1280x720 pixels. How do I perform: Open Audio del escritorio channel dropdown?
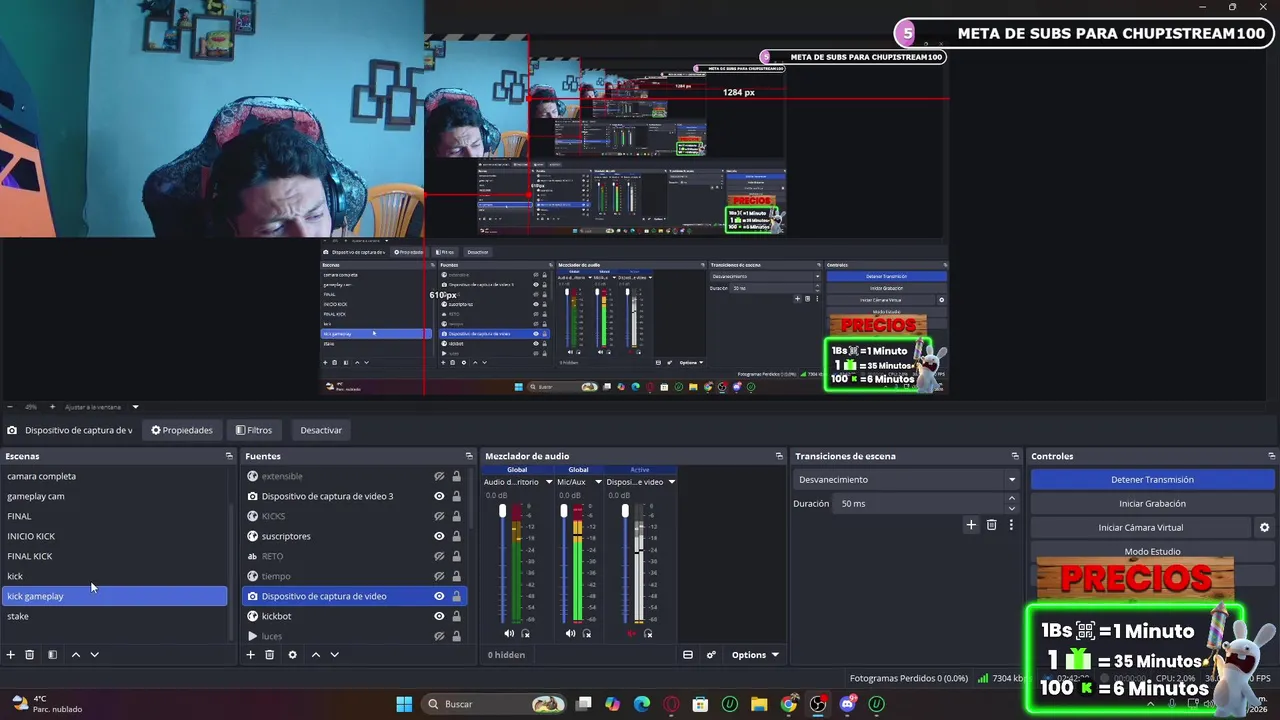(x=548, y=482)
